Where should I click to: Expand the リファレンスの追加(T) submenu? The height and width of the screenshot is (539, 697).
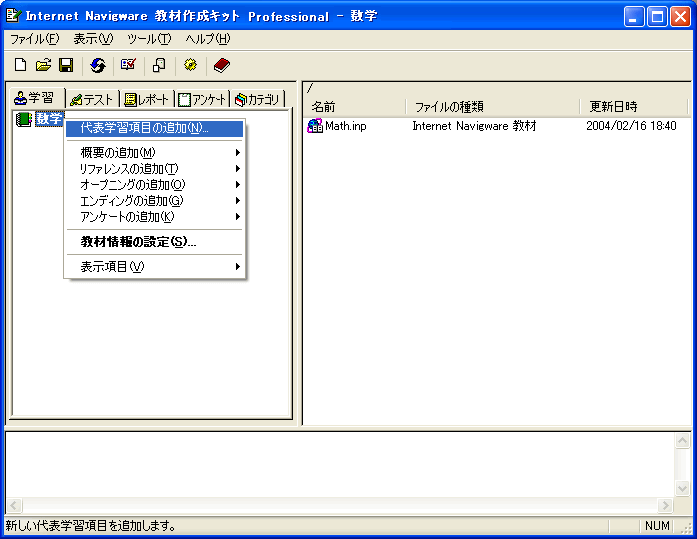(x=154, y=168)
